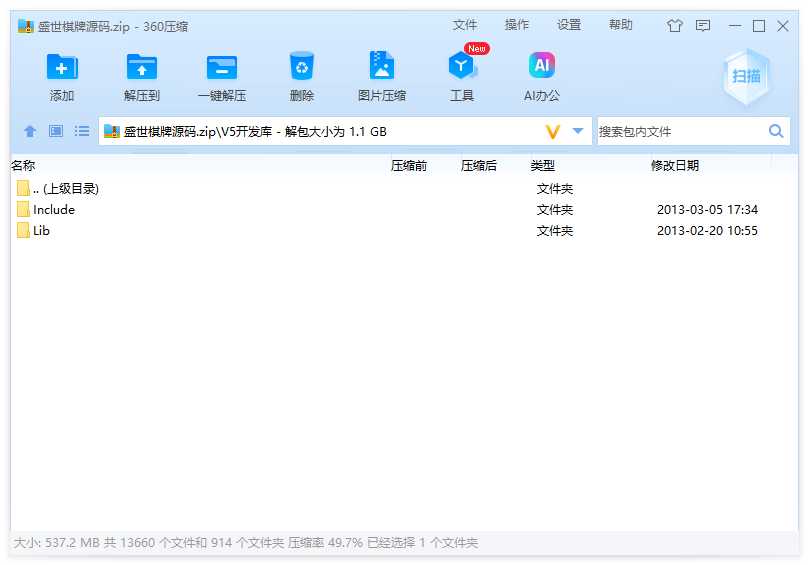Open the 帮助 menu
This screenshot has width=809, height=565.
click(x=621, y=25)
